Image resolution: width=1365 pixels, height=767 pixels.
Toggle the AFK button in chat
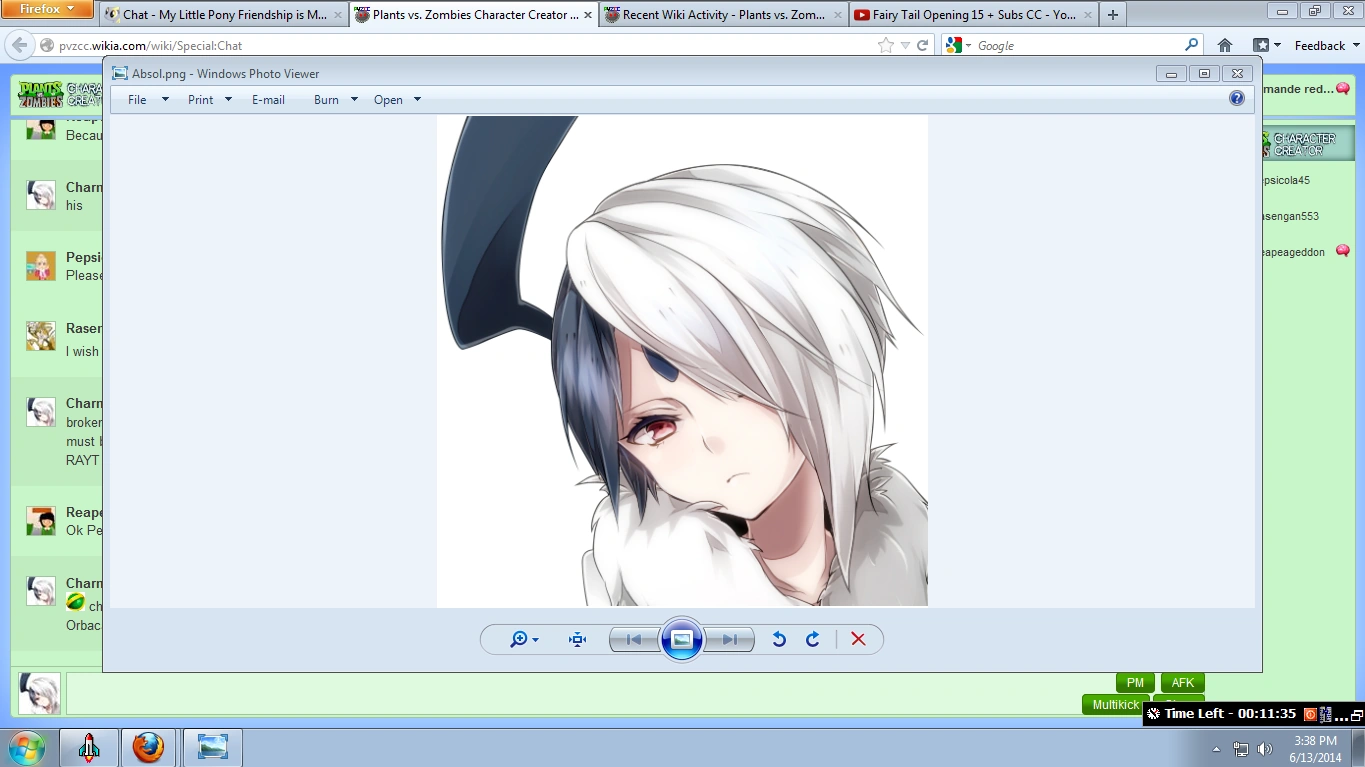pos(1181,682)
